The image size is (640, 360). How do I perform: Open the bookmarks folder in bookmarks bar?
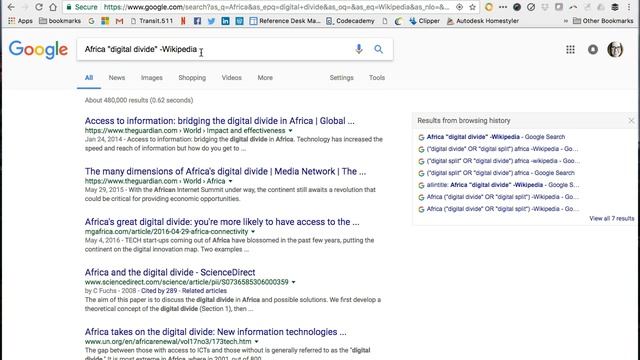click(60, 20)
